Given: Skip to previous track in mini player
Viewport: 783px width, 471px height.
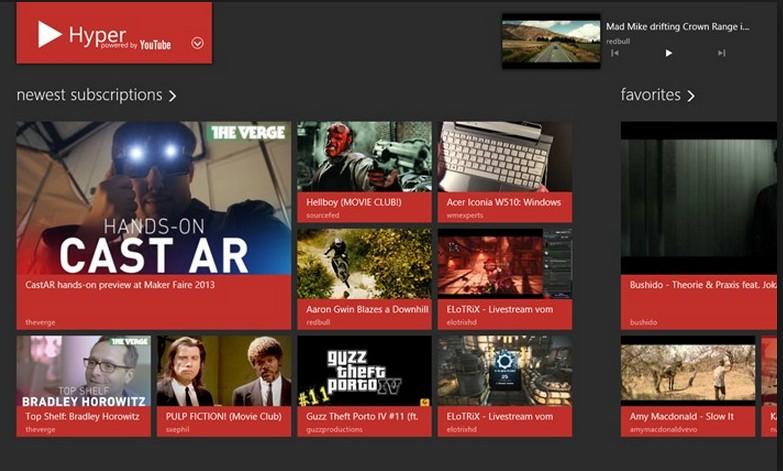Looking at the screenshot, I should (x=615, y=53).
